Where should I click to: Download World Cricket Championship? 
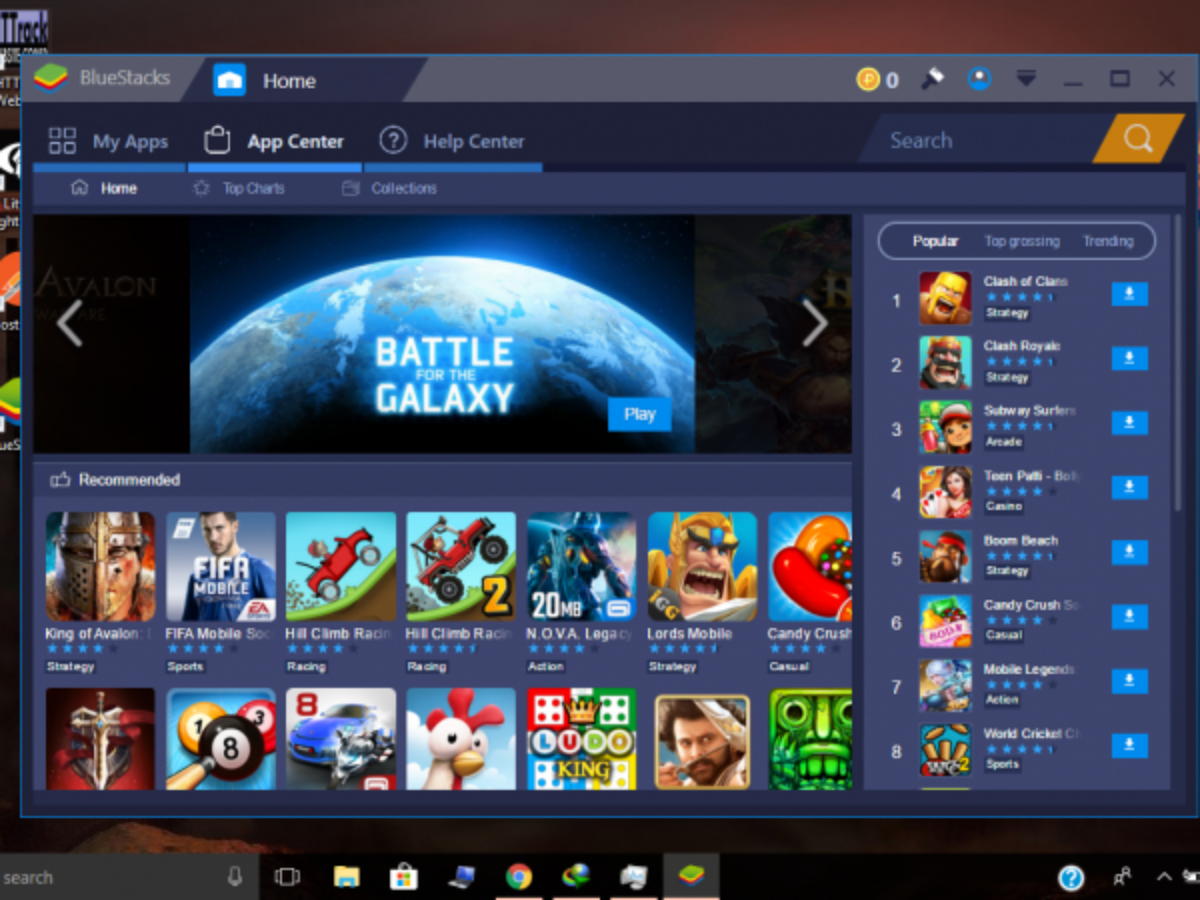tap(1129, 745)
